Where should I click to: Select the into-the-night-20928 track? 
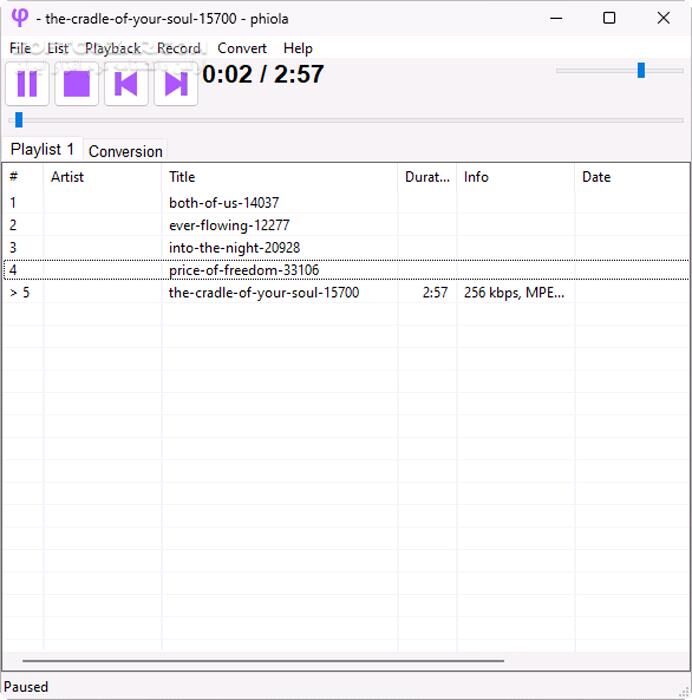pyautogui.click(x=234, y=248)
